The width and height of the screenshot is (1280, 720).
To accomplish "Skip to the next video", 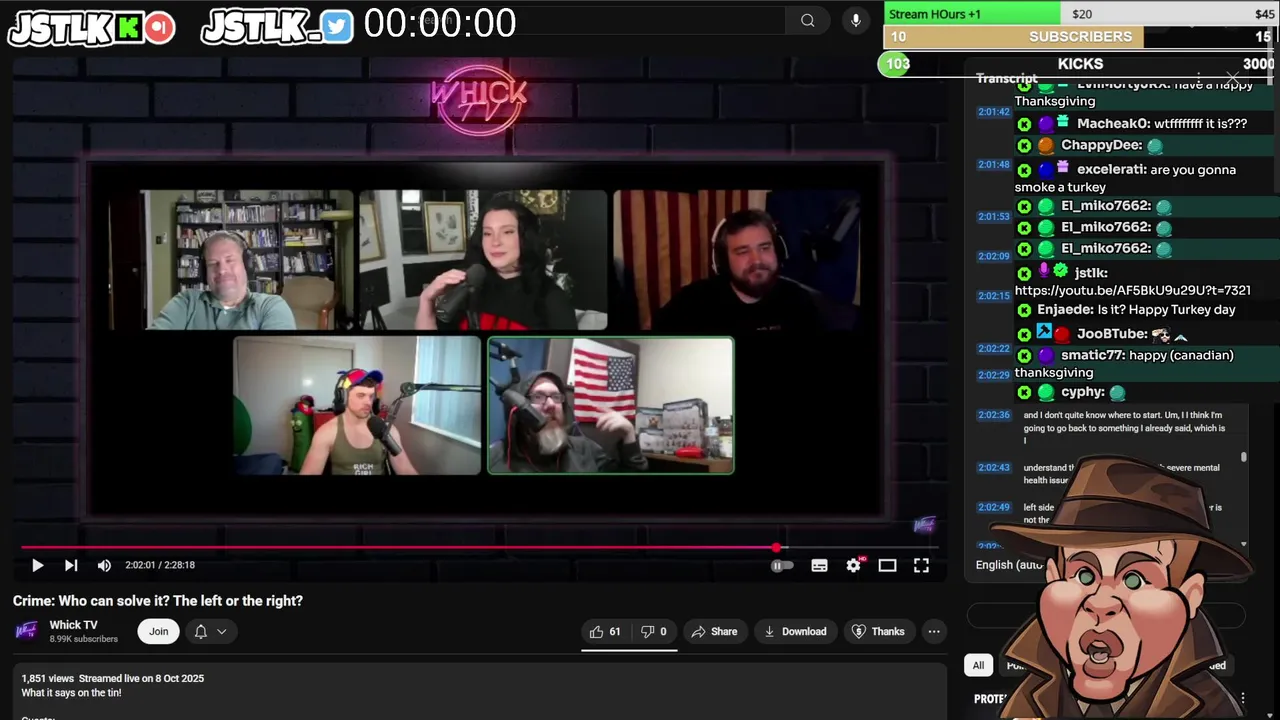I will click(x=71, y=565).
